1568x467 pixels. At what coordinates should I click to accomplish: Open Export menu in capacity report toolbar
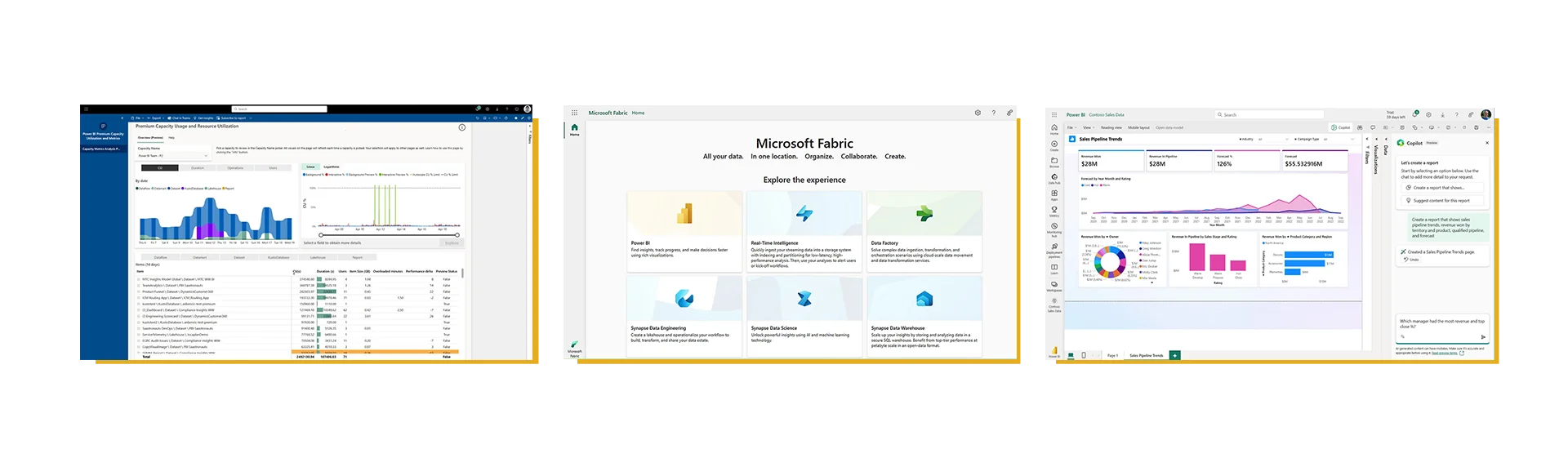click(155, 118)
